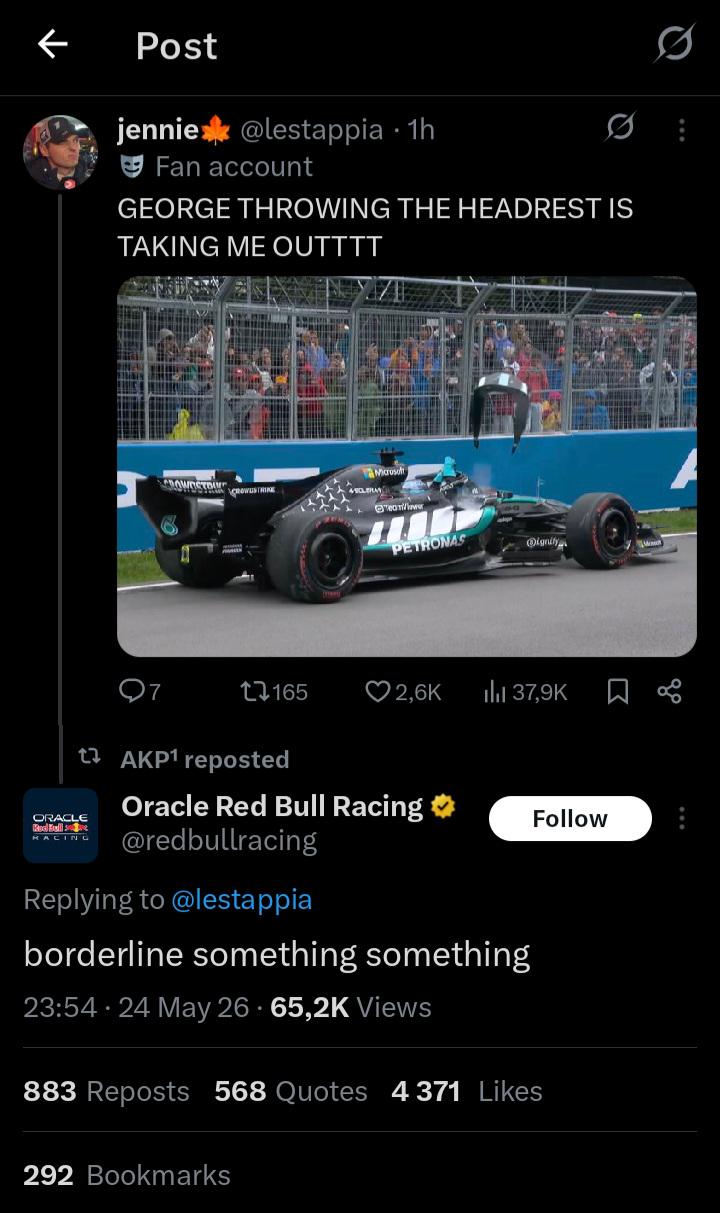This screenshot has height=1213, width=720.
Task: Tap the Grok icon in the header
Action: click(675, 43)
